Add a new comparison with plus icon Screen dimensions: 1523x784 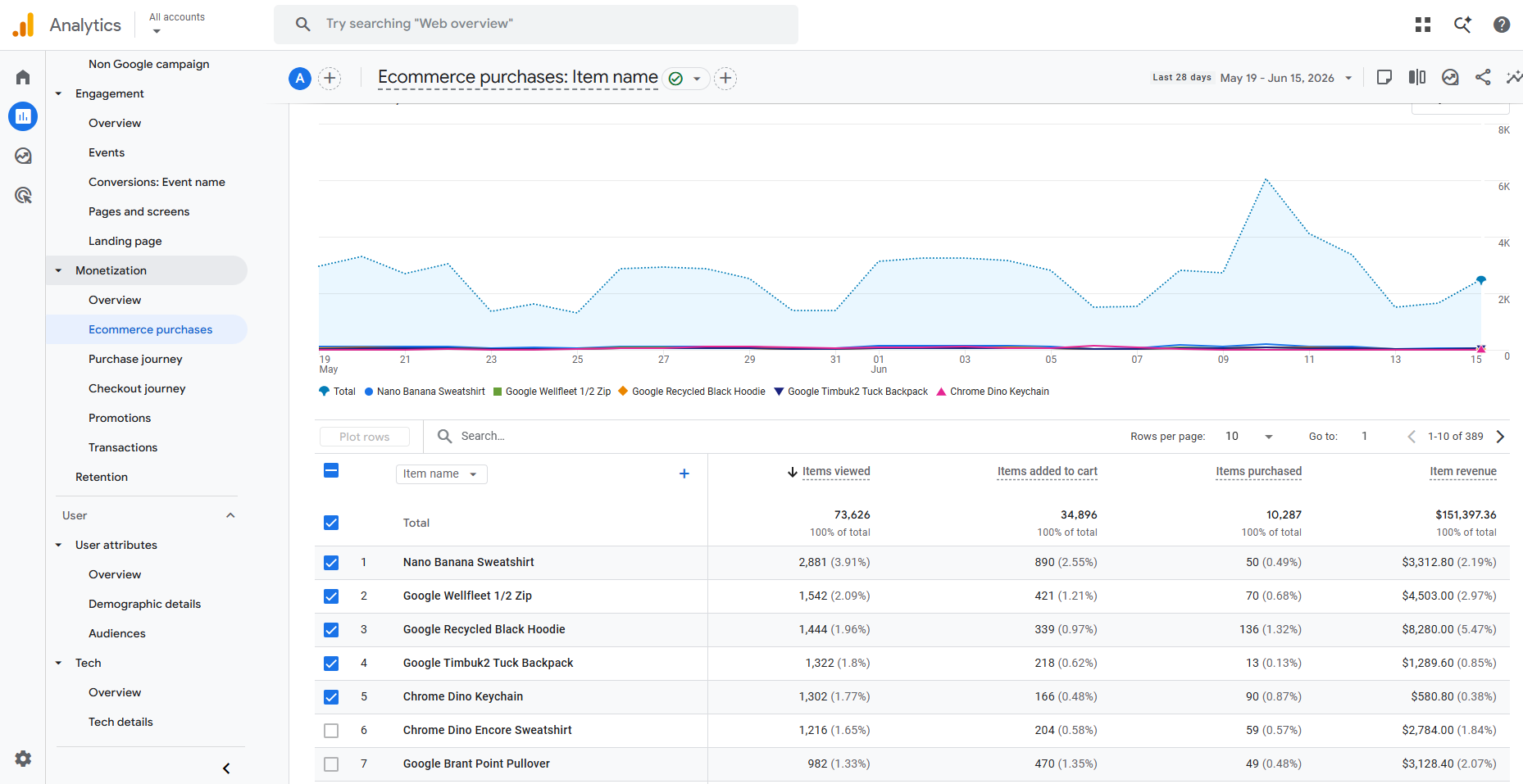pos(330,78)
